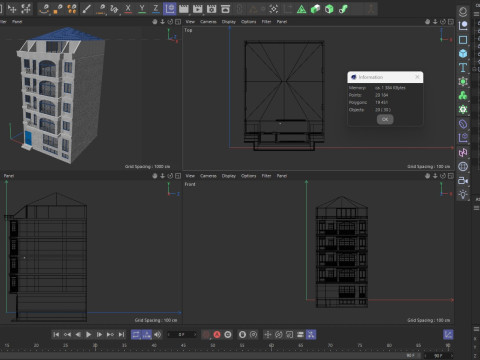480x360 pixels.
Task: Click the purple deformer capsule icon
Action: click(x=463, y=124)
